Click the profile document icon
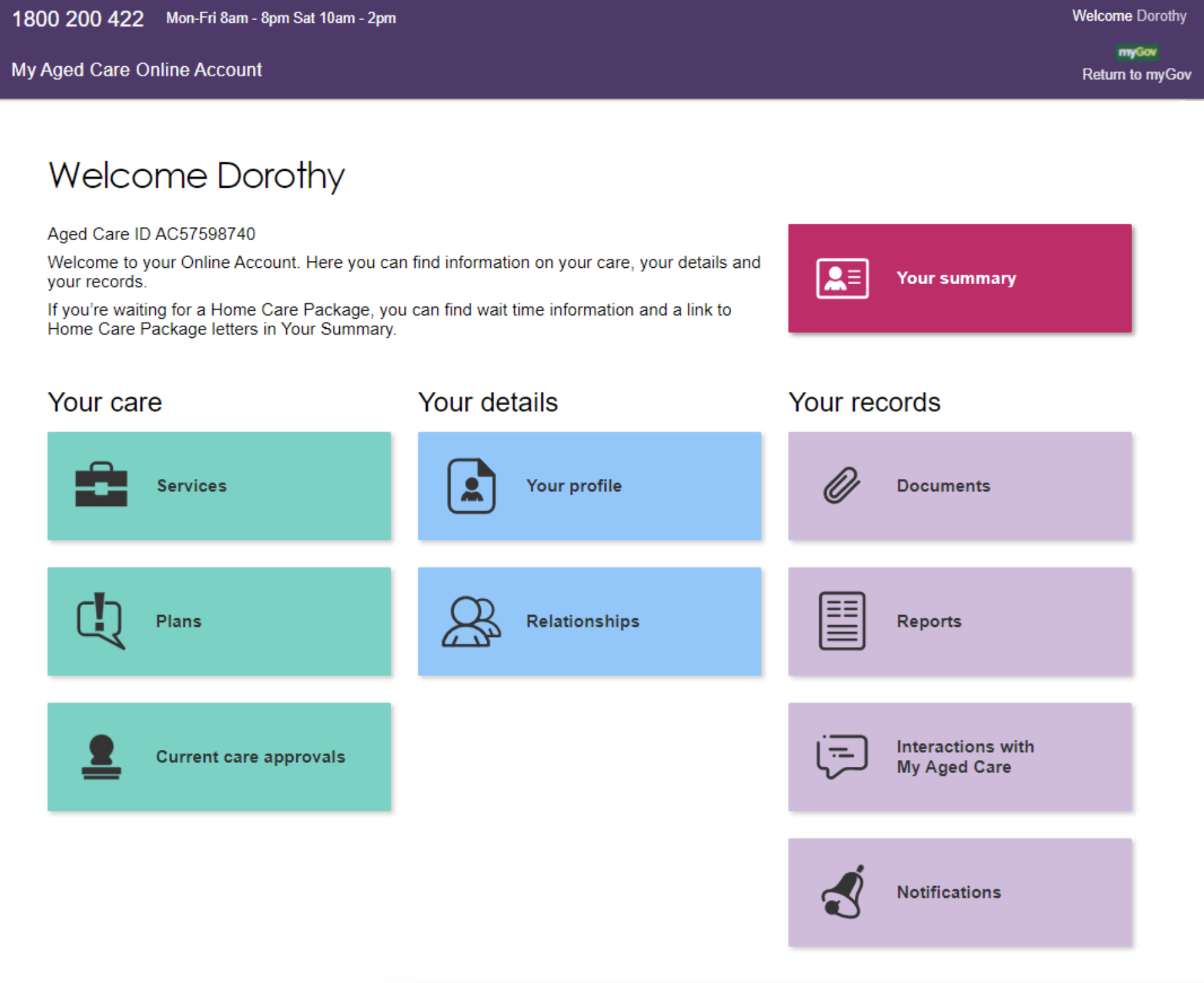Viewport: 1204px width, 983px height. coord(472,485)
